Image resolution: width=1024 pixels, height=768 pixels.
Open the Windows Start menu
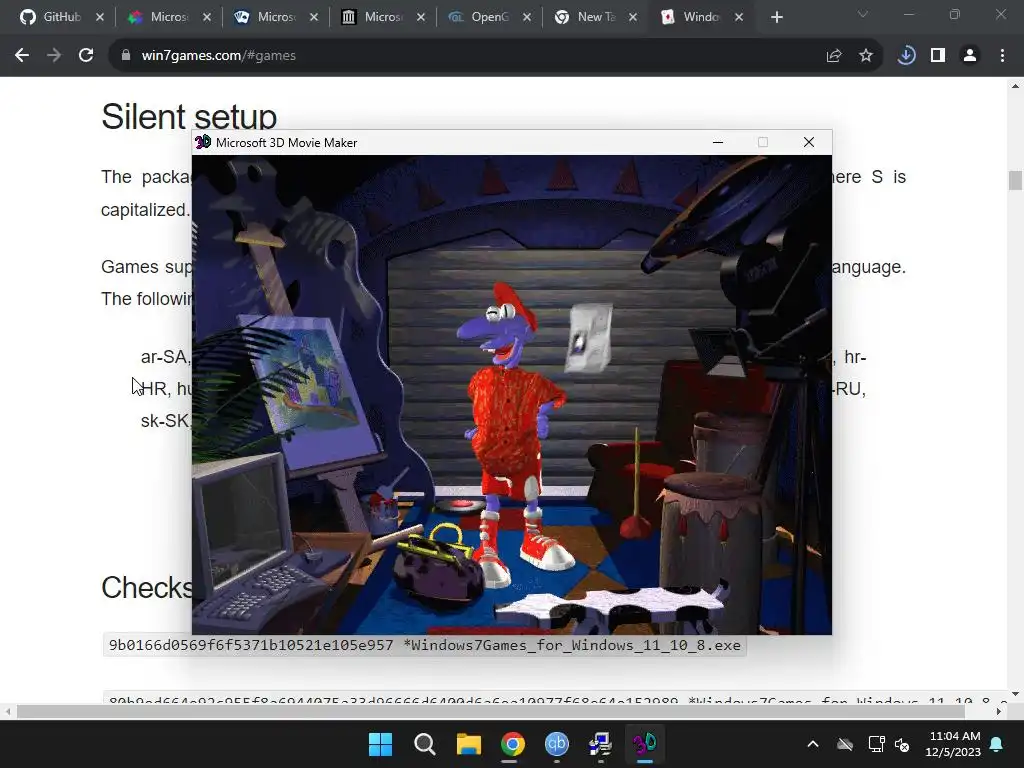[x=380, y=744]
